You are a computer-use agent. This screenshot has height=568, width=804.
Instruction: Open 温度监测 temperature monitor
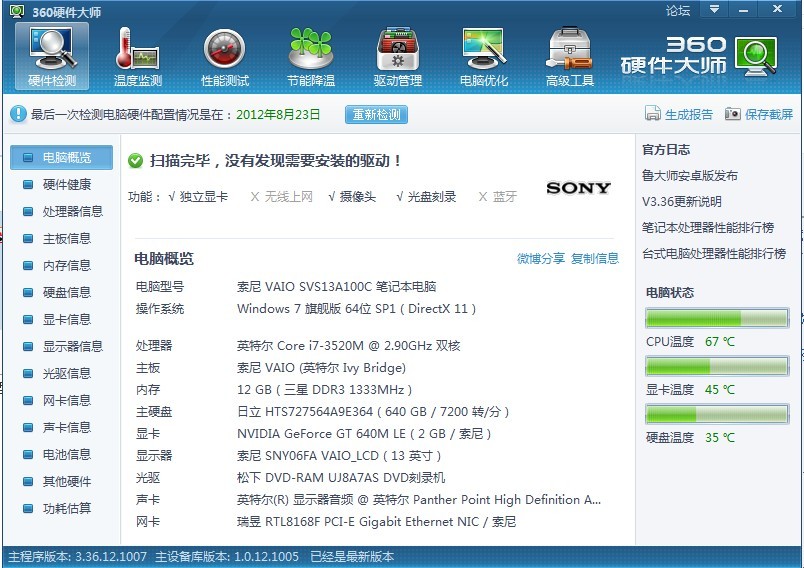point(138,56)
